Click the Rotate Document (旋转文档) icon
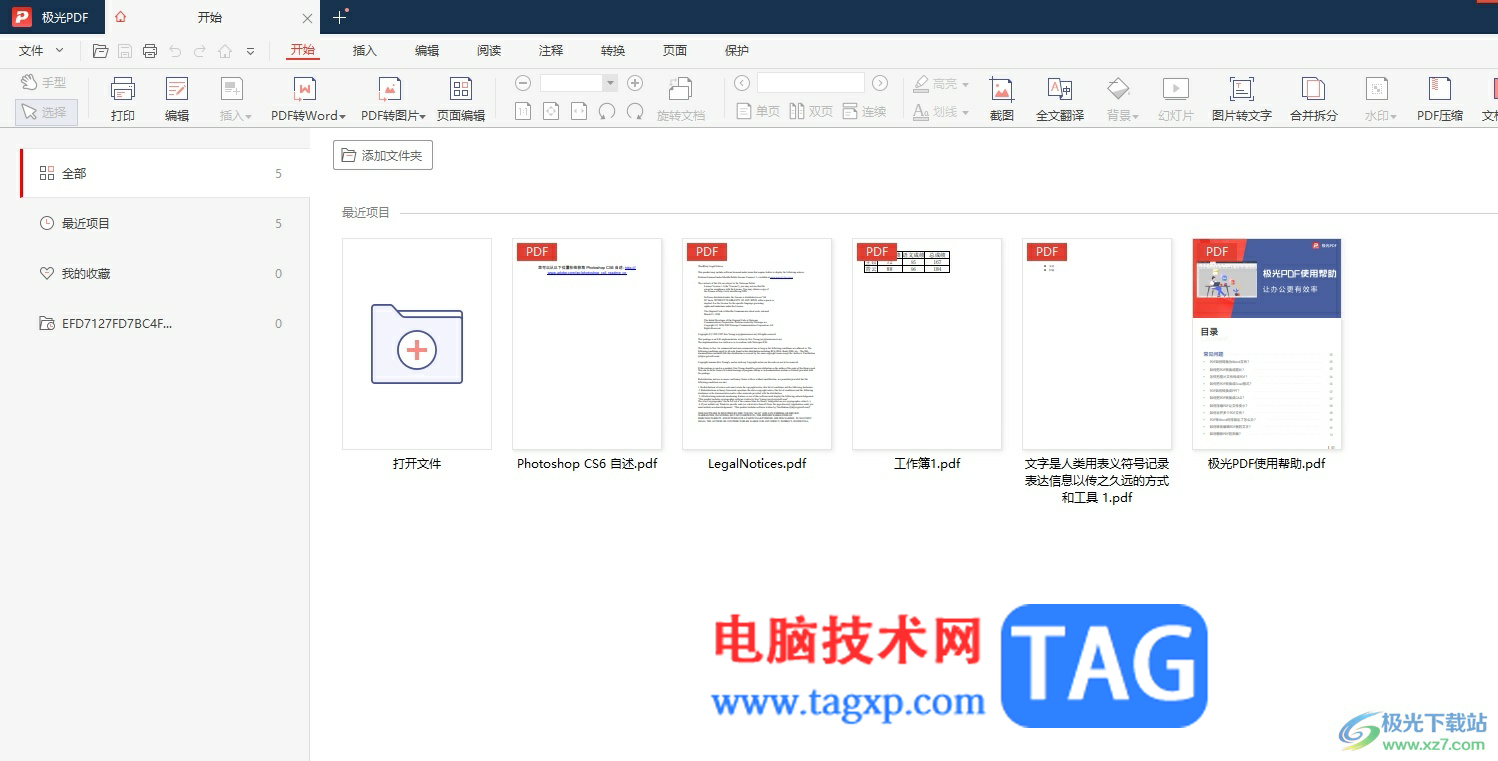 tap(681, 89)
